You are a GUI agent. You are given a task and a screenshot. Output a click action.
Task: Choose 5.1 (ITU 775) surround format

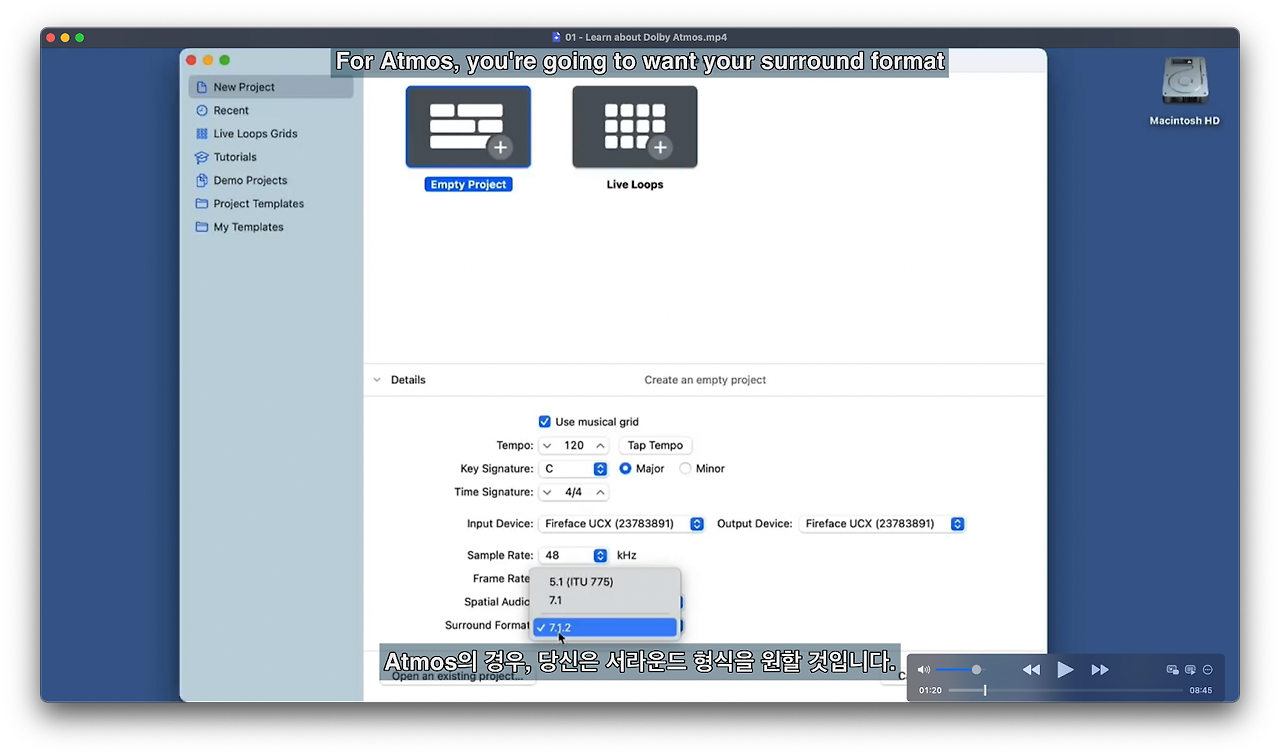coord(605,582)
